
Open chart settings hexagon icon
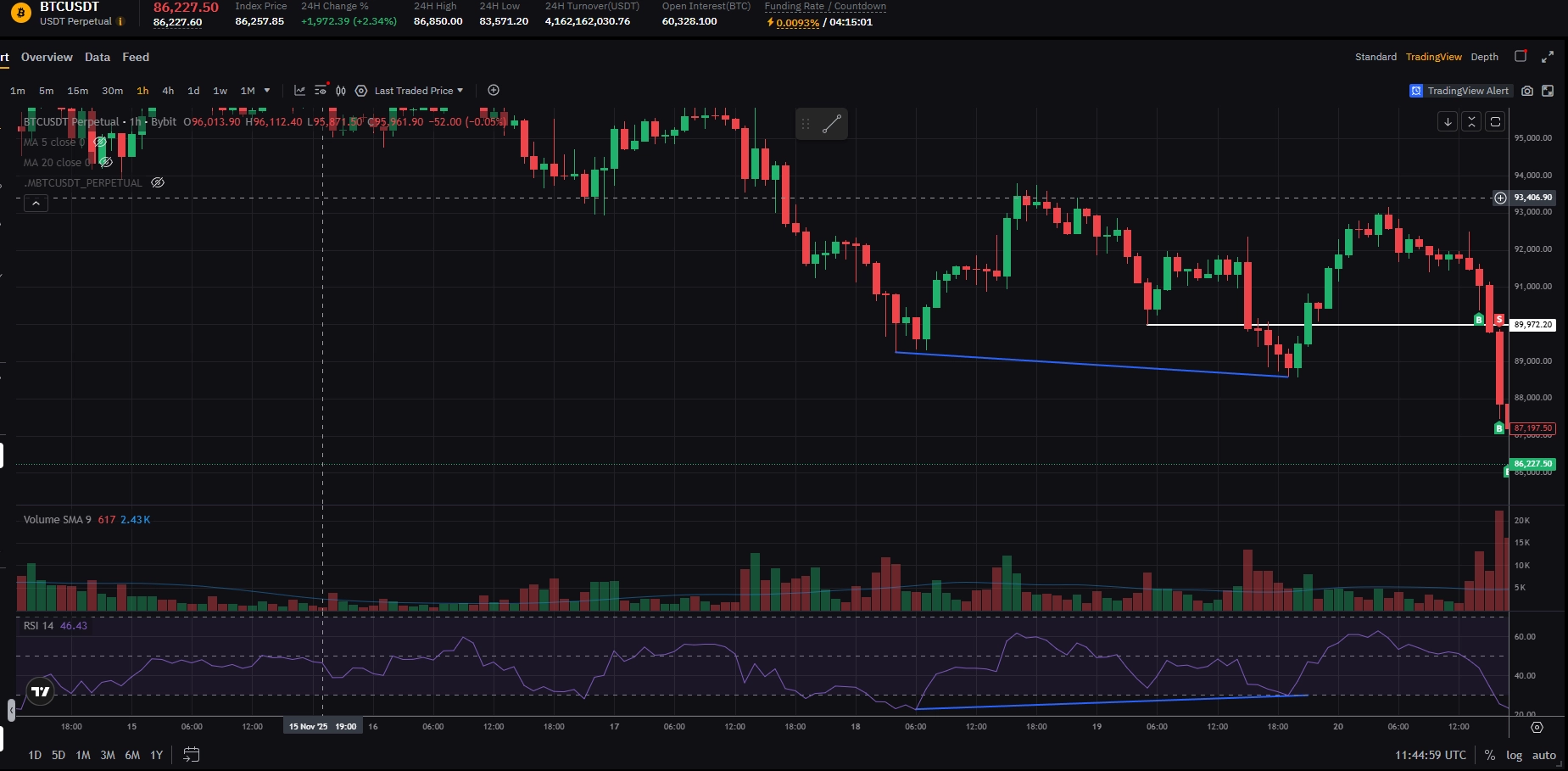361,91
